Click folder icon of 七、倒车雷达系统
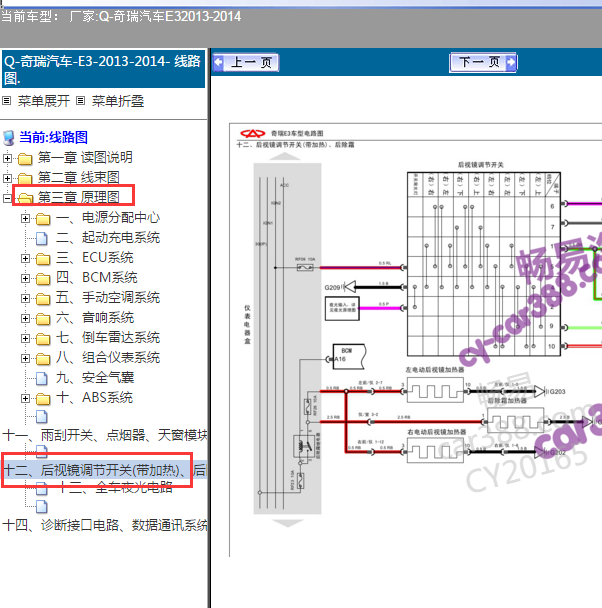Image resolution: width=602 pixels, height=608 pixels. pos(43,339)
